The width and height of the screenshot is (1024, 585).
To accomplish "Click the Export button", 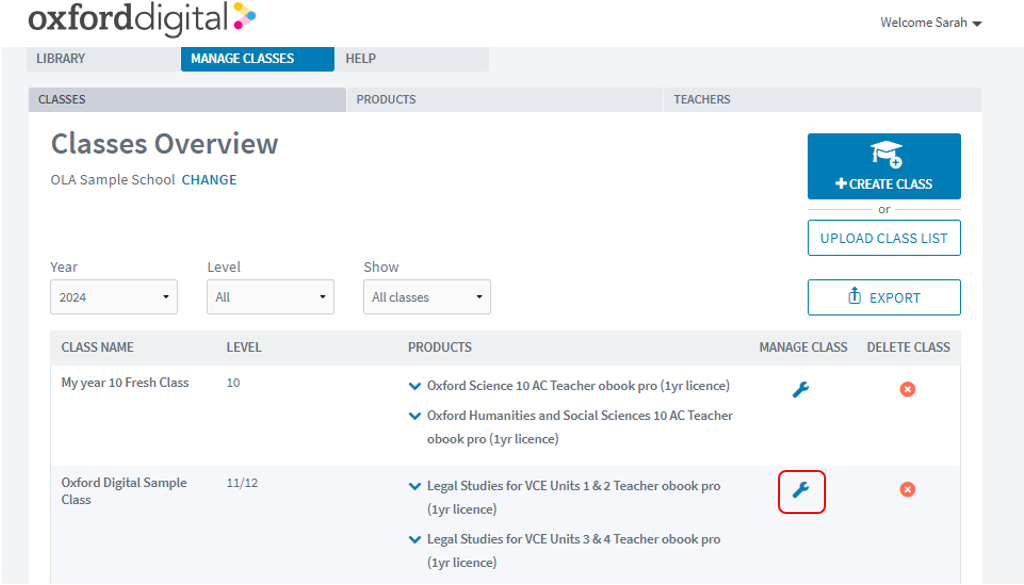I will pos(884,298).
